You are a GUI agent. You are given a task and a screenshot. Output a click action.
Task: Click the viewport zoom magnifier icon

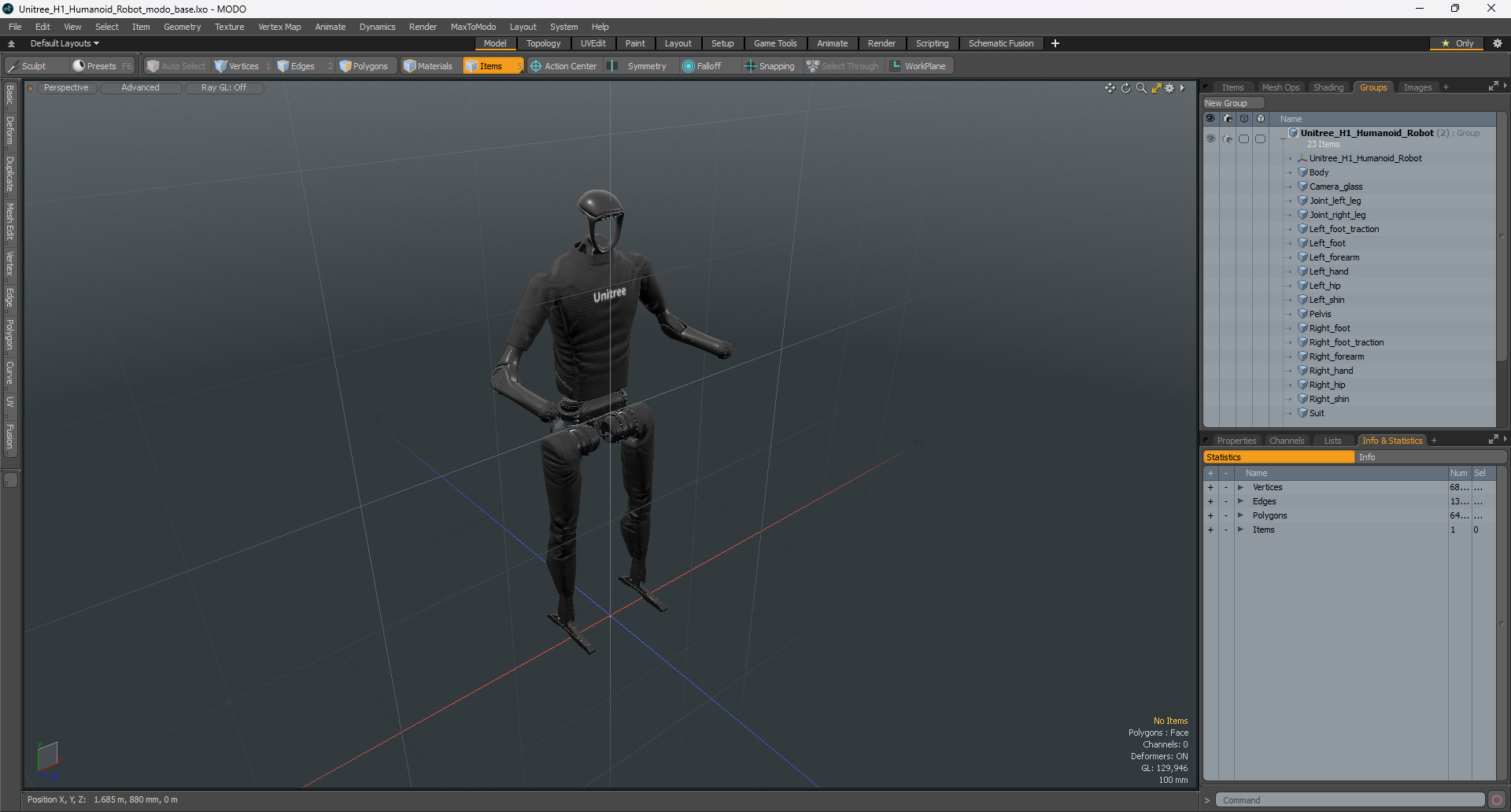(1141, 88)
